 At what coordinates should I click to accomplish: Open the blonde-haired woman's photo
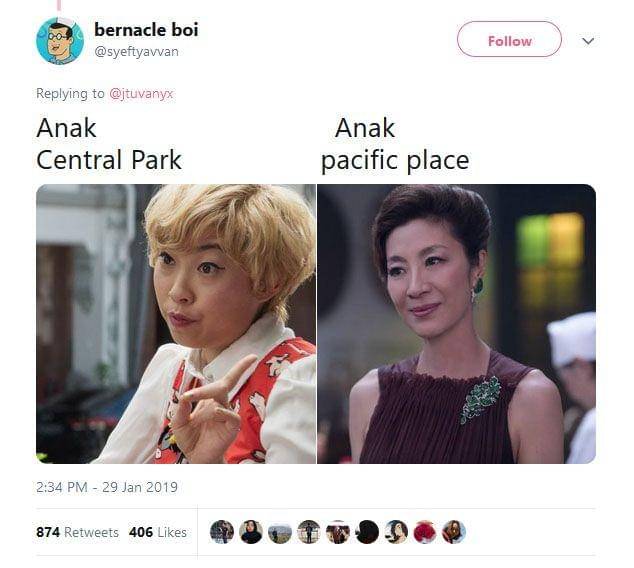tap(176, 324)
